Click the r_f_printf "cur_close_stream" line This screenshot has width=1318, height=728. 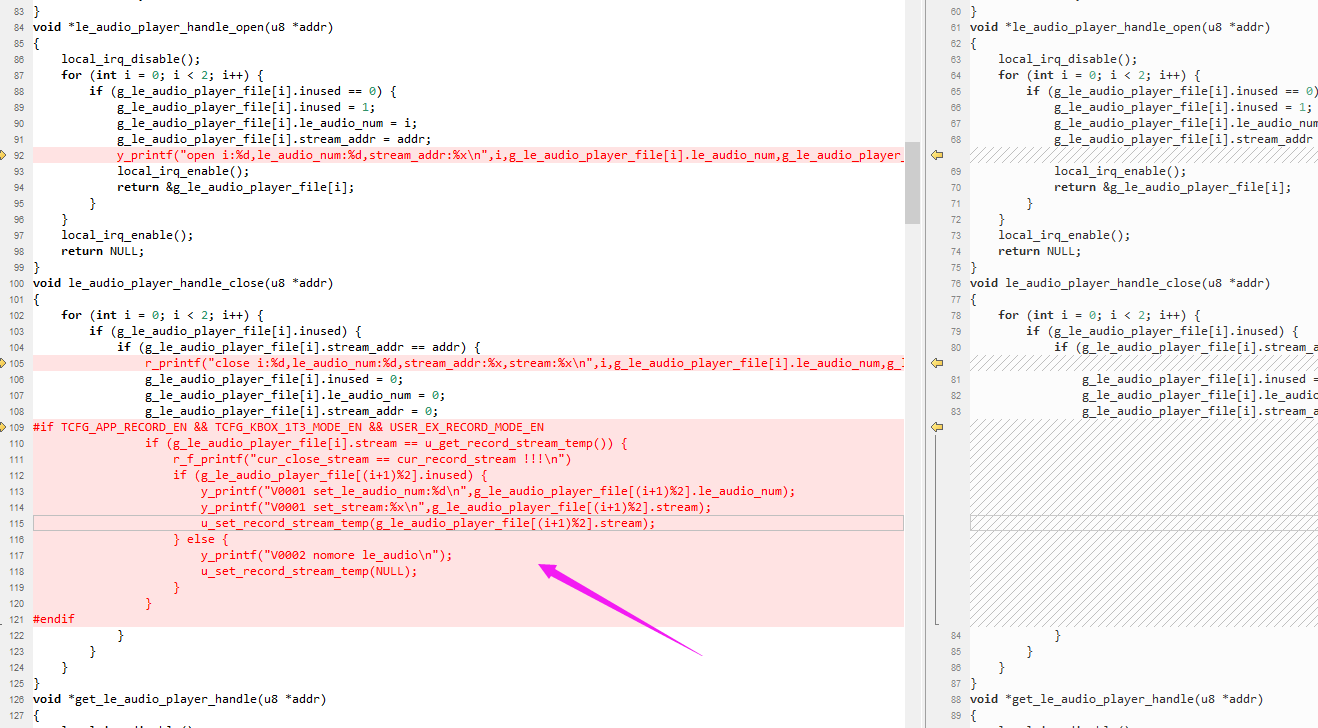pyautogui.click(x=371, y=459)
